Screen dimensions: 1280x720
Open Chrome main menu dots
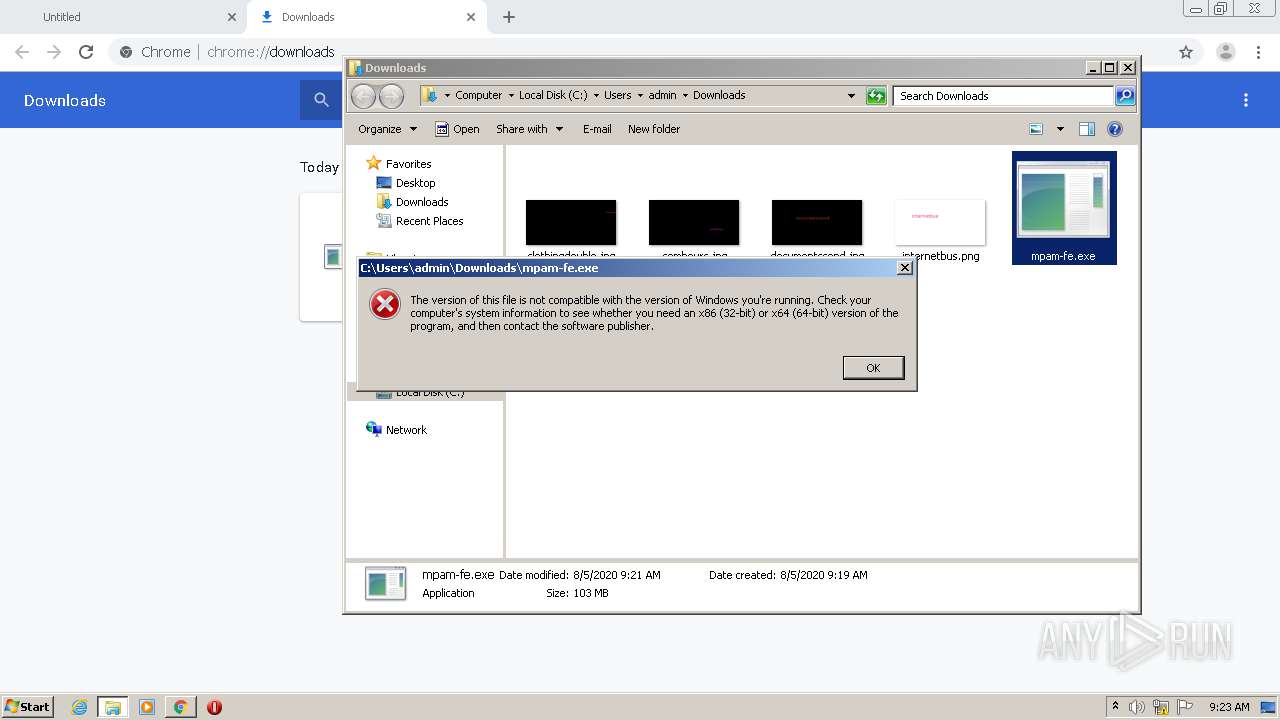click(x=1258, y=52)
